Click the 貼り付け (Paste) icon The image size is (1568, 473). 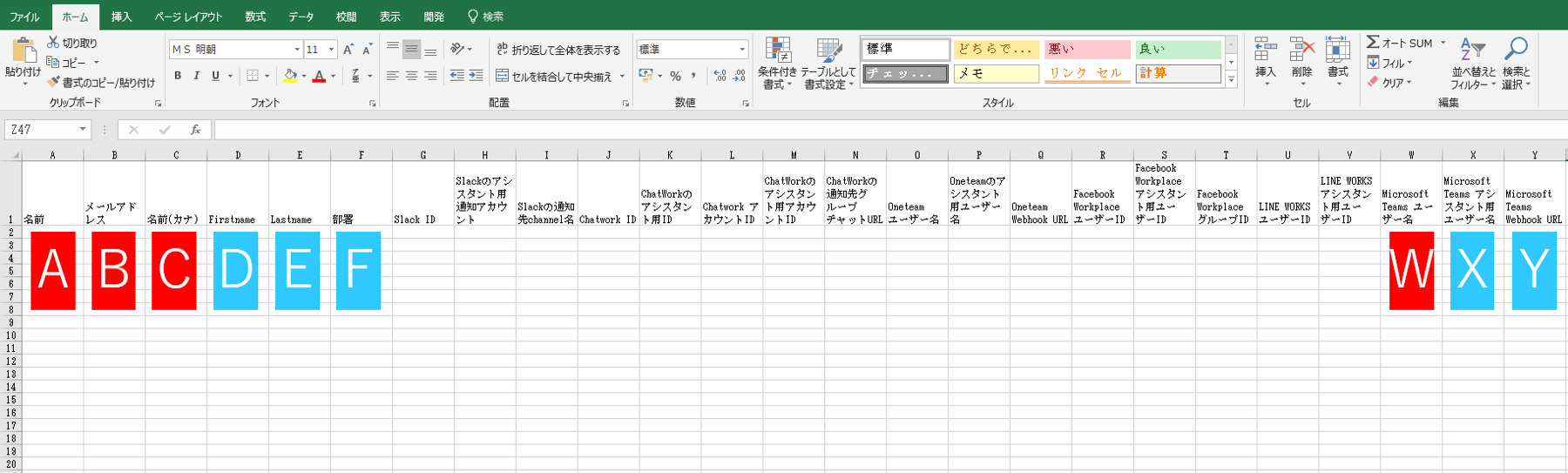pyautogui.click(x=24, y=51)
